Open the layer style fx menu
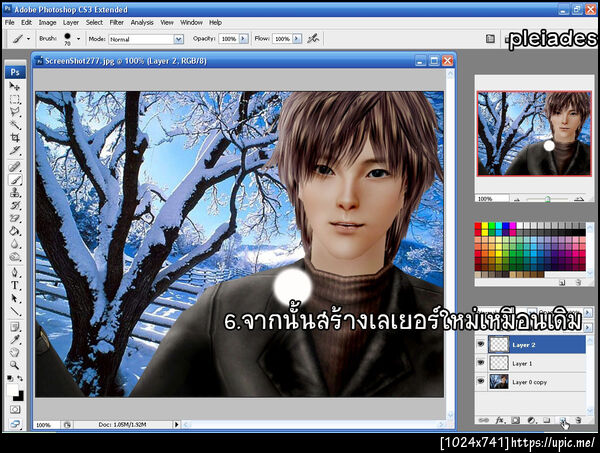Image resolution: width=600 pixels, height=453 pixels. pos(500,420)
